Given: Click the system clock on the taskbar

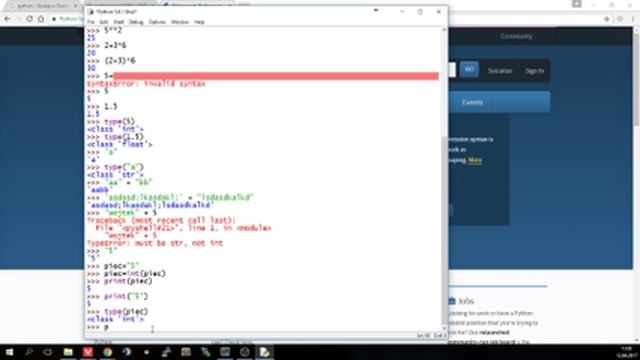Looking at the screenshot, I should coord(626,352).
